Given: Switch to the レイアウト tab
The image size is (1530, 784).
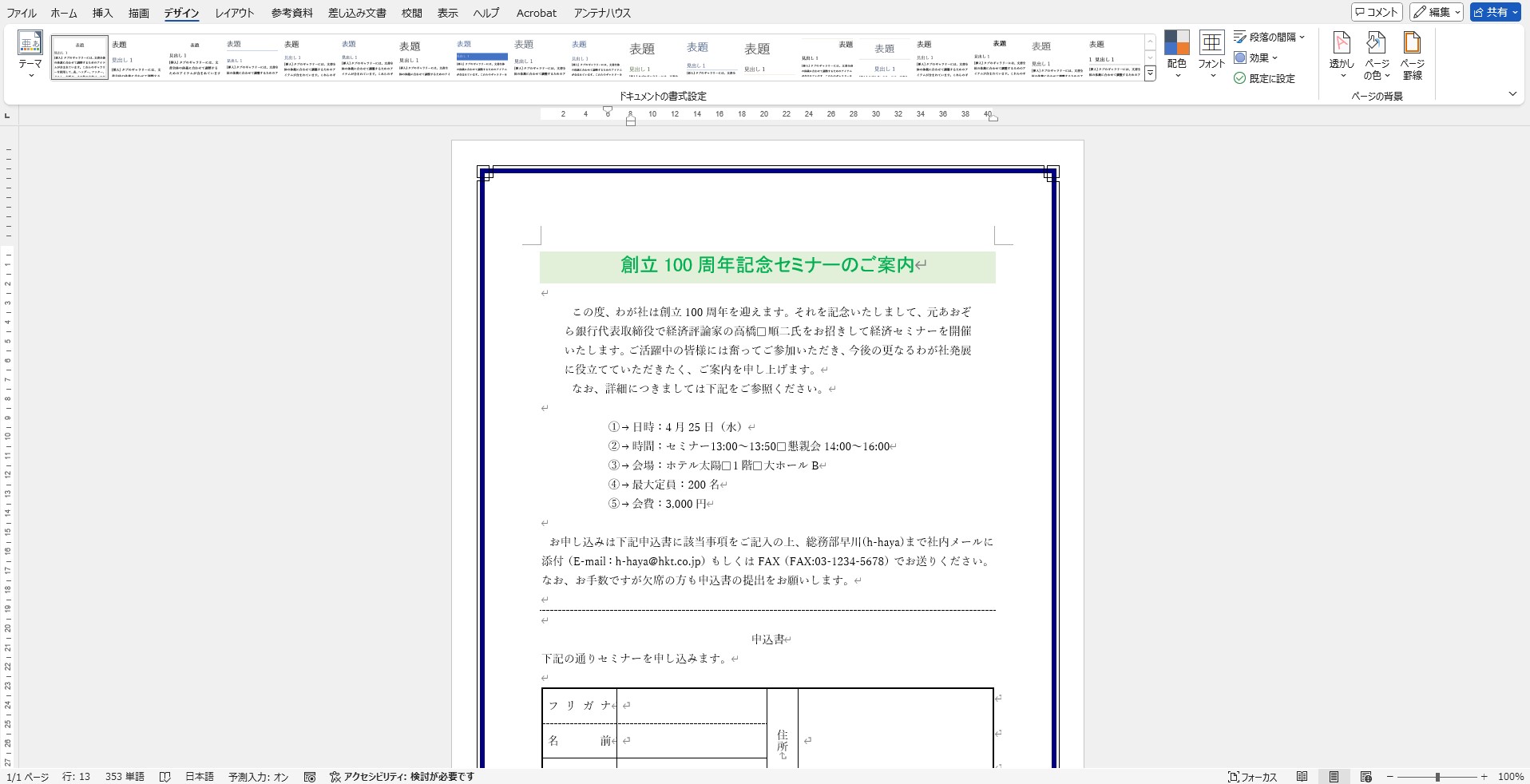Looking at the screenshot, I should [x=235, y=13].
